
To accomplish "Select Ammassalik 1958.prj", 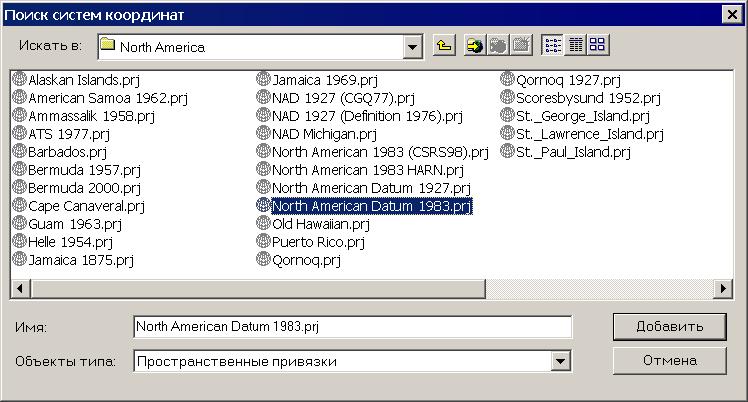I will (x=92, y=116).
